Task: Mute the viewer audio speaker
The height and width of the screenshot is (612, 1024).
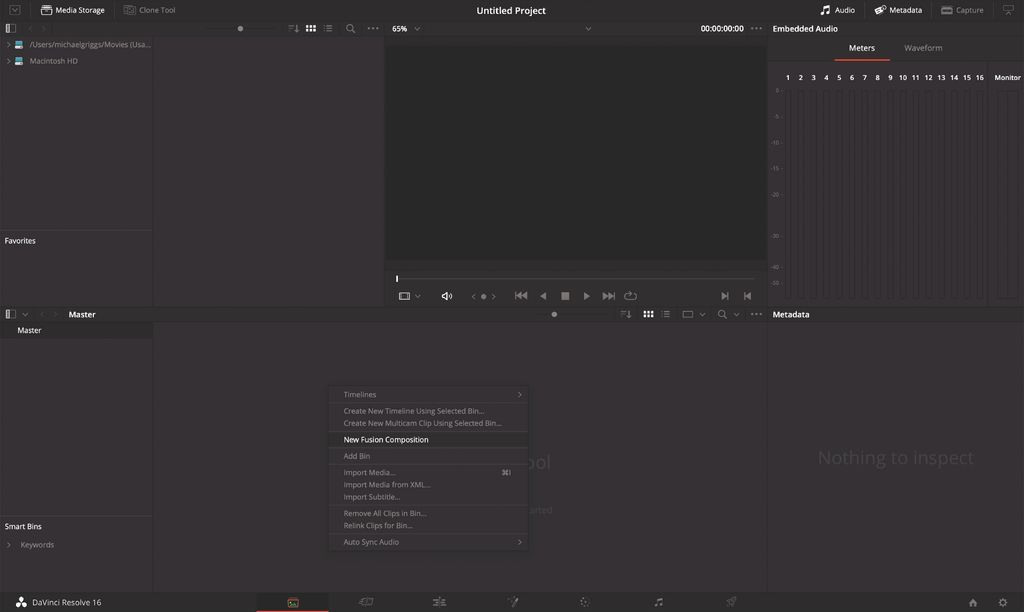Action: [447, 295]
